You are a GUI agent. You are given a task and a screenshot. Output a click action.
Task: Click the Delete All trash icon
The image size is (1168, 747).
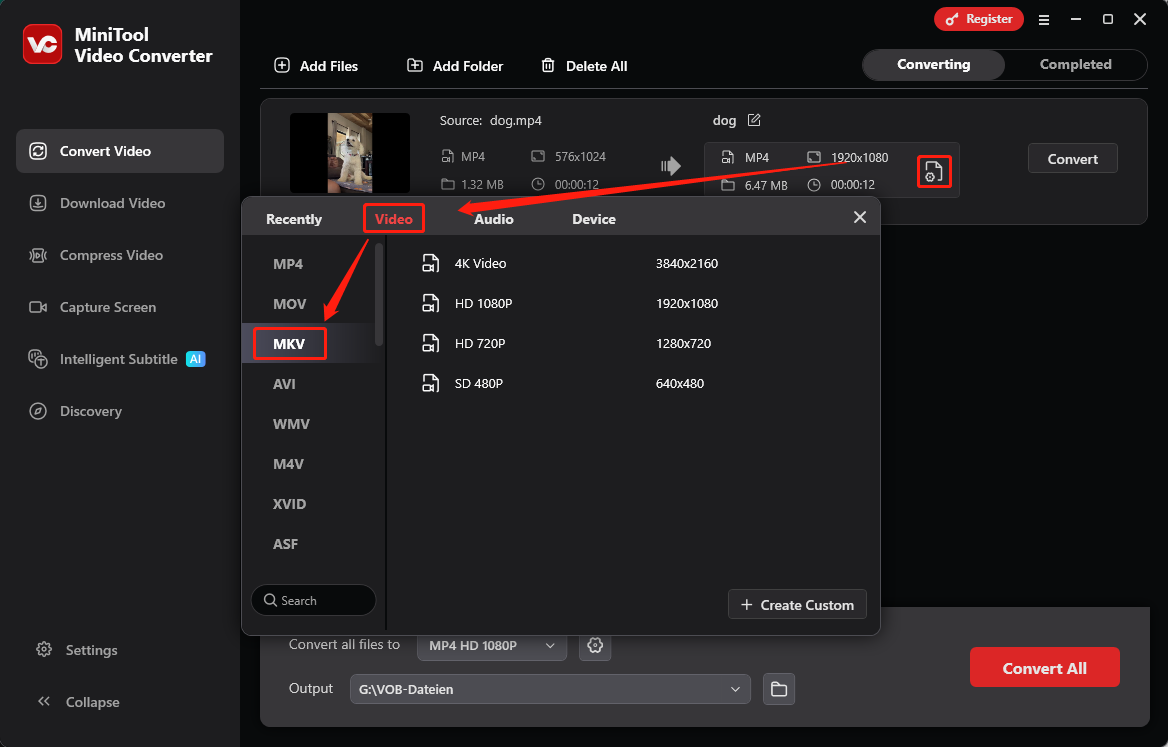point(548,65)
